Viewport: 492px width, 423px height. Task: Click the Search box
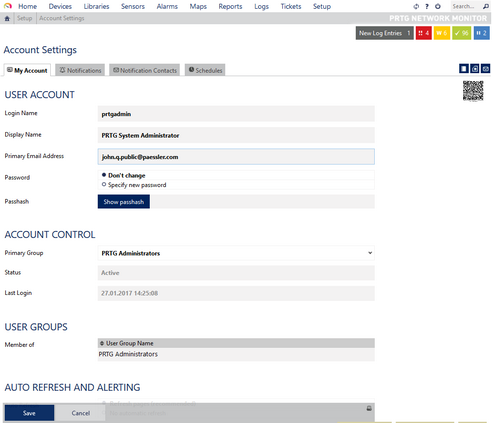pos(466,6)
